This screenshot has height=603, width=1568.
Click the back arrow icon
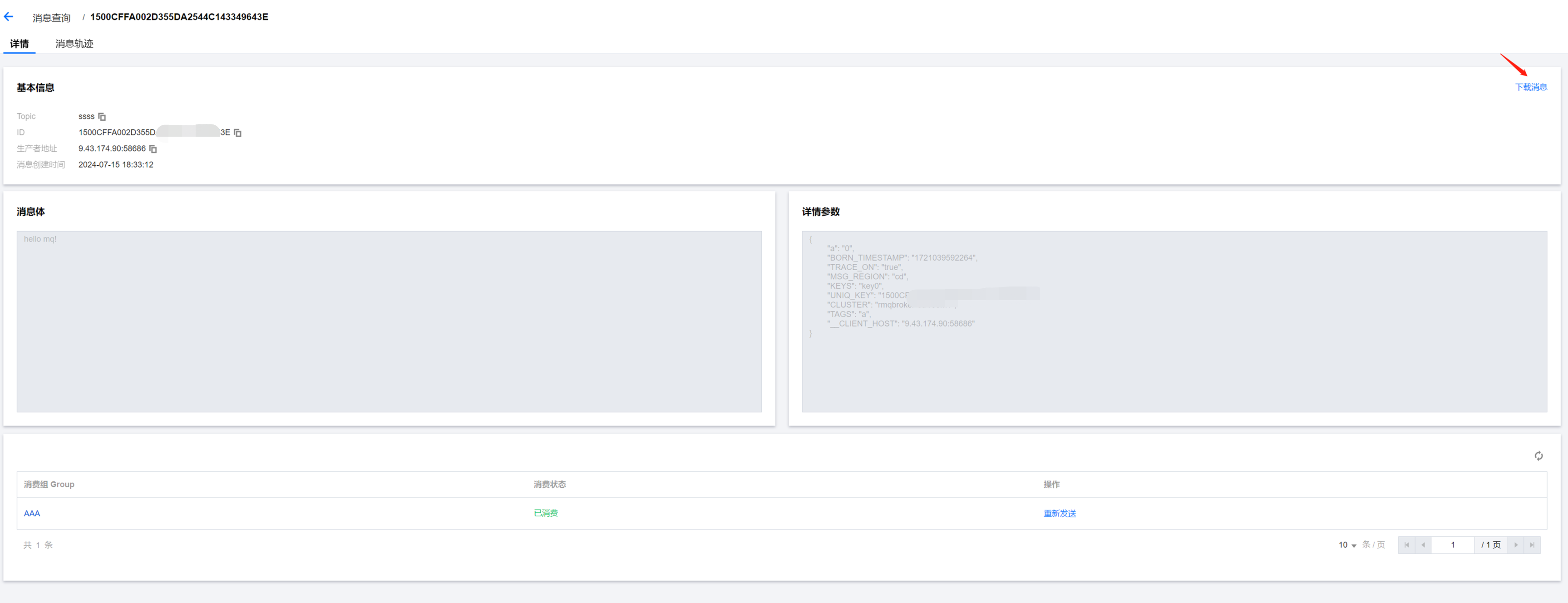(x=9, y=17)
